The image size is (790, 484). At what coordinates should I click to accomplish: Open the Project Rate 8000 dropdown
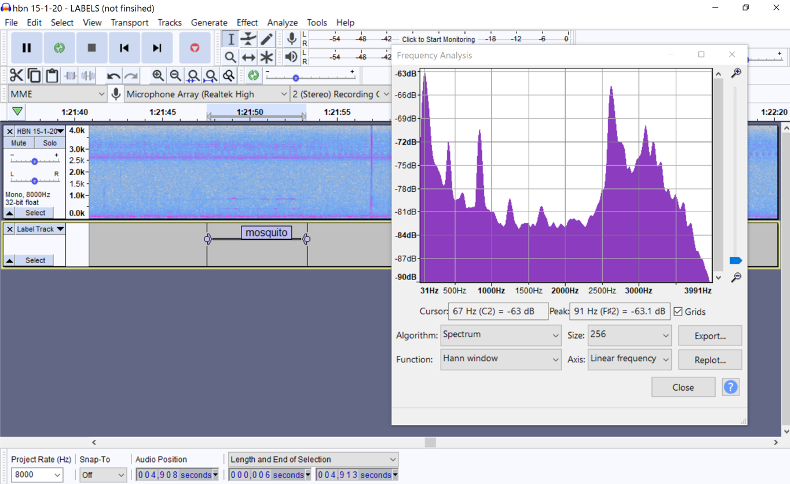(37, 474)
